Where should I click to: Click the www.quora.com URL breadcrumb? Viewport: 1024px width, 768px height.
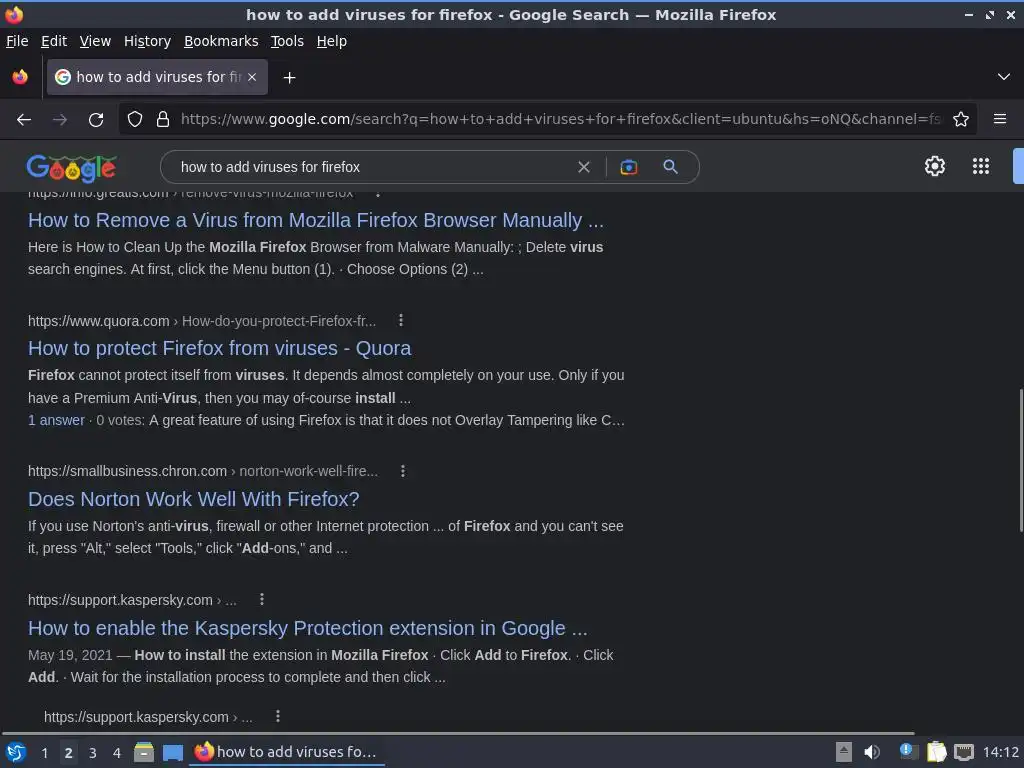[202, 321]
